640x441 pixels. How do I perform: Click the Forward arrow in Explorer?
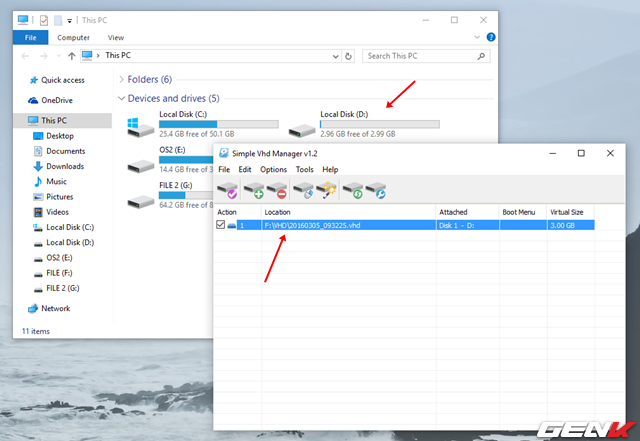(x=44, y=56)
